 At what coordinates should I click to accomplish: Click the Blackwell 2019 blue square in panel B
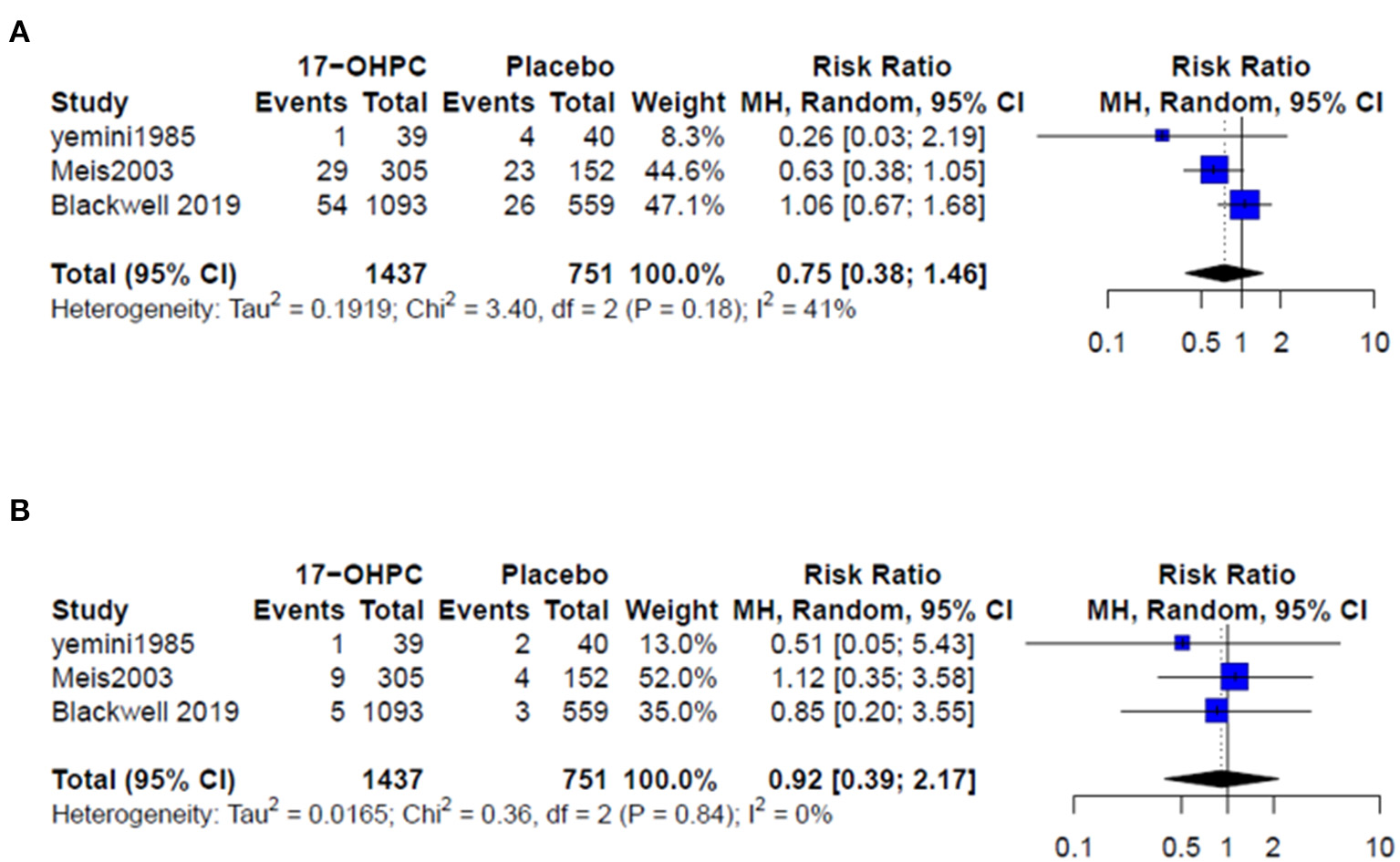(1216, 711)
